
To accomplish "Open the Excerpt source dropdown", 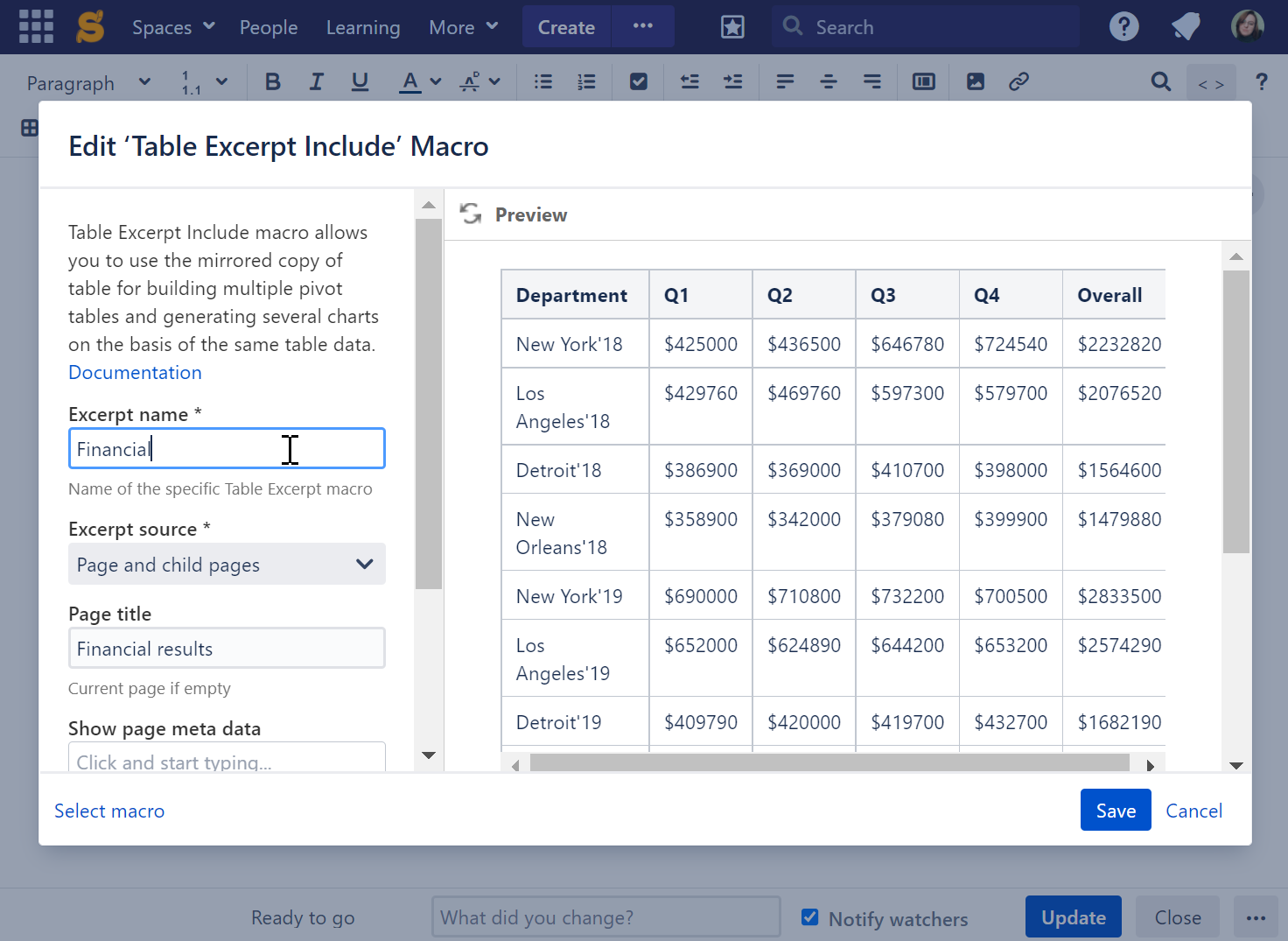I will tap(227, 565).
